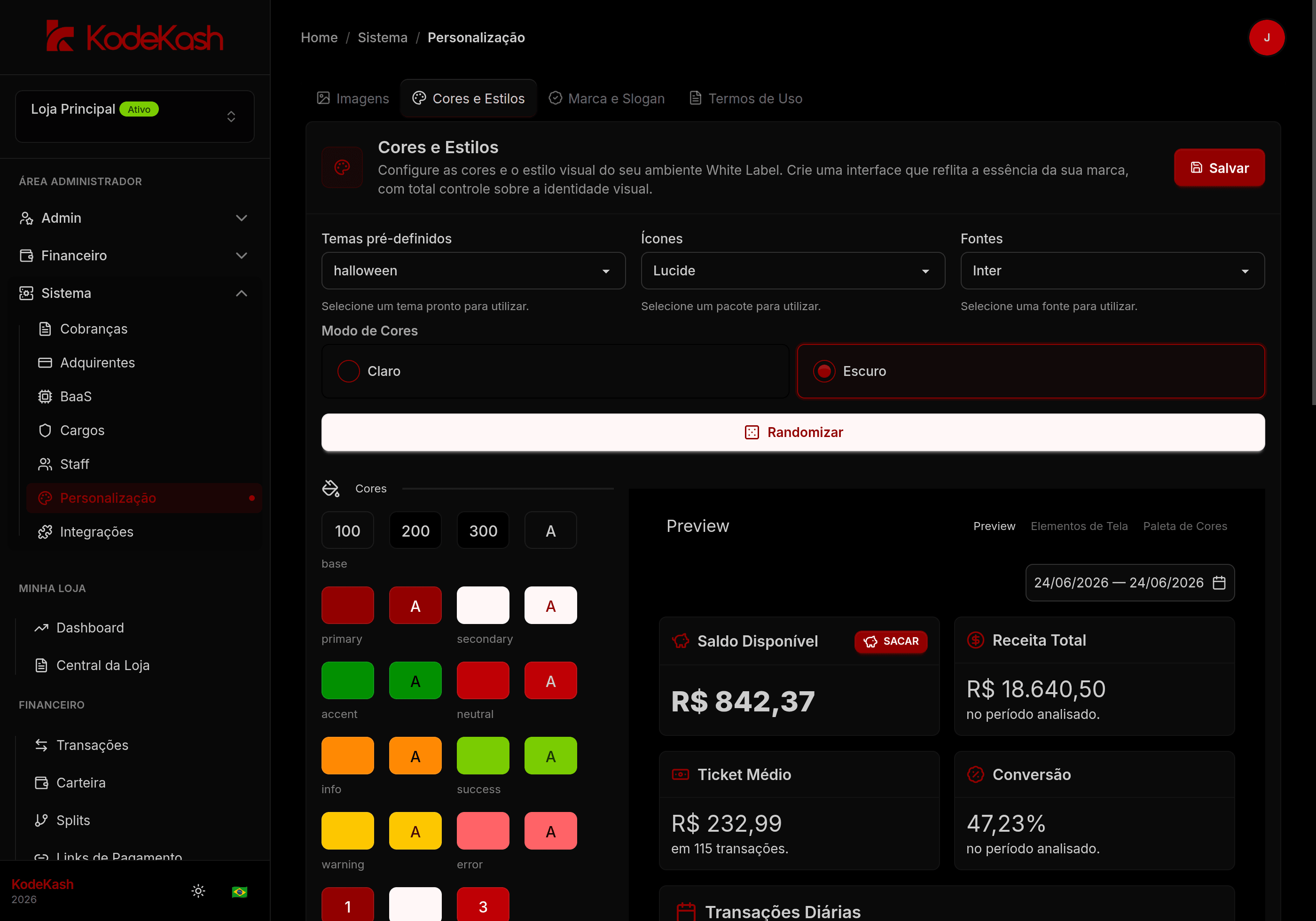Screen dimensions: 1316x921
Task: Pick the success lime color swatch
Action: (483, 756)
